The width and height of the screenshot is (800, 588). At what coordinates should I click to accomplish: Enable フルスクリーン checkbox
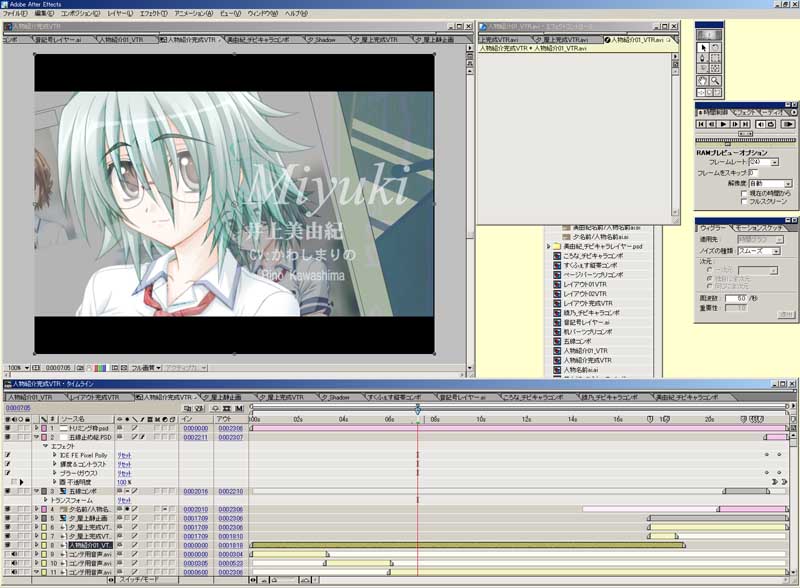[744, 202]
